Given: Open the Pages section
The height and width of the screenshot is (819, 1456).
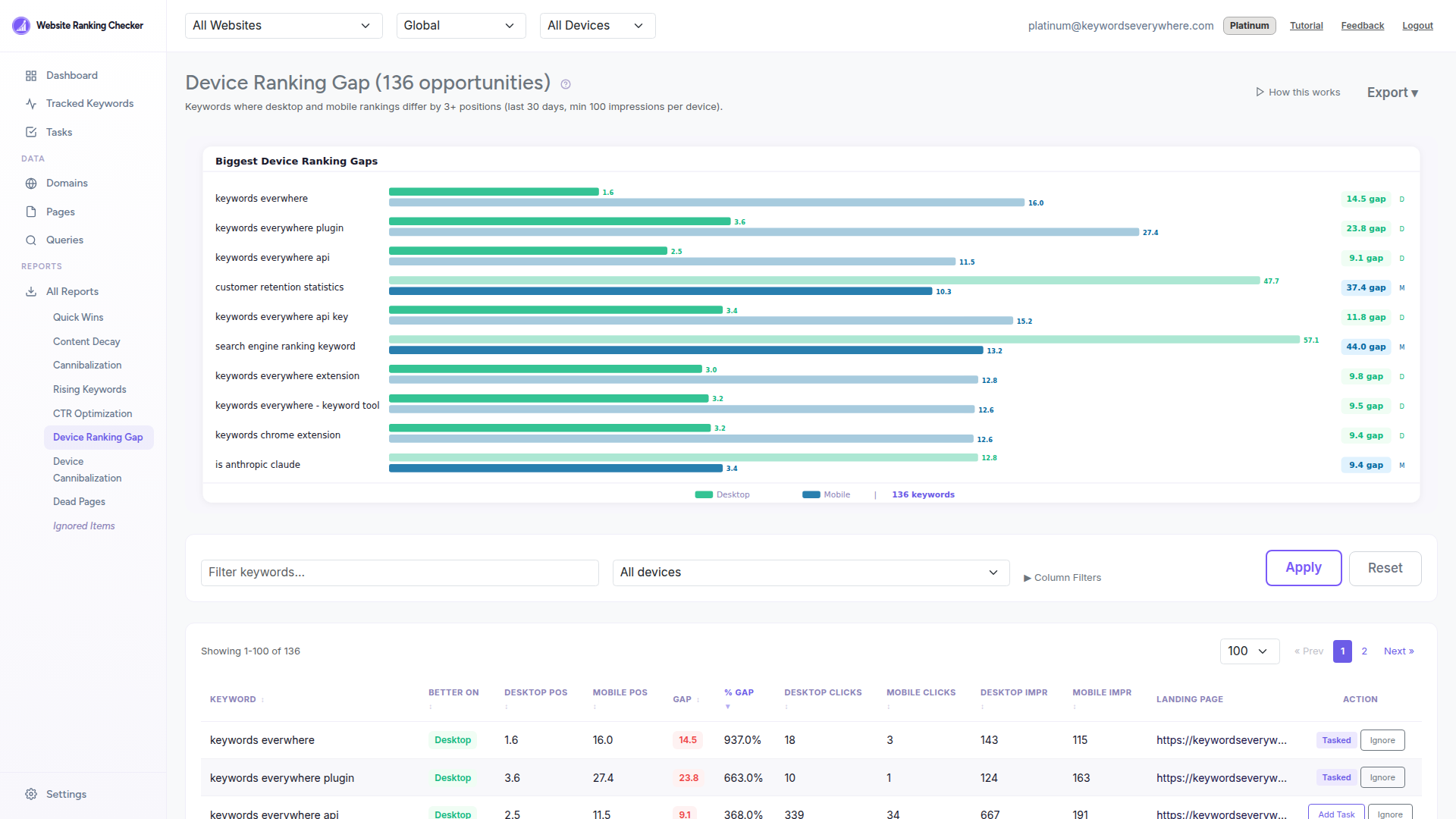Looking at the screenshot, I should [61, 212].
